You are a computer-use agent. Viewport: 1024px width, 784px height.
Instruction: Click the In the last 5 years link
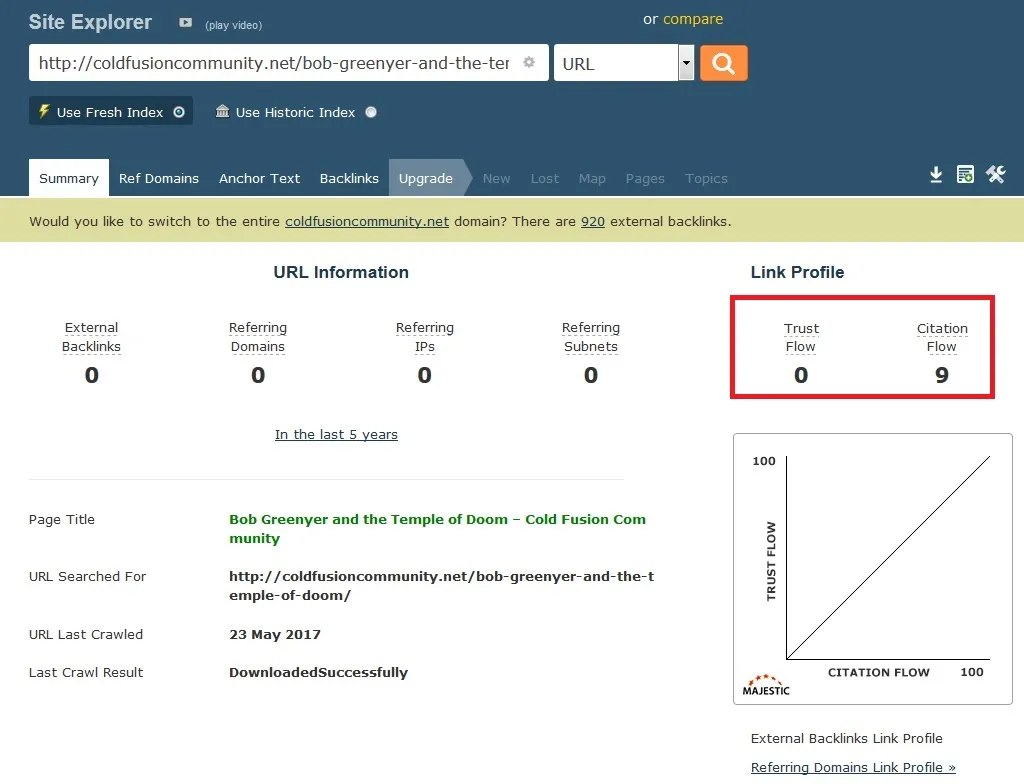click(x=336, y=434)
